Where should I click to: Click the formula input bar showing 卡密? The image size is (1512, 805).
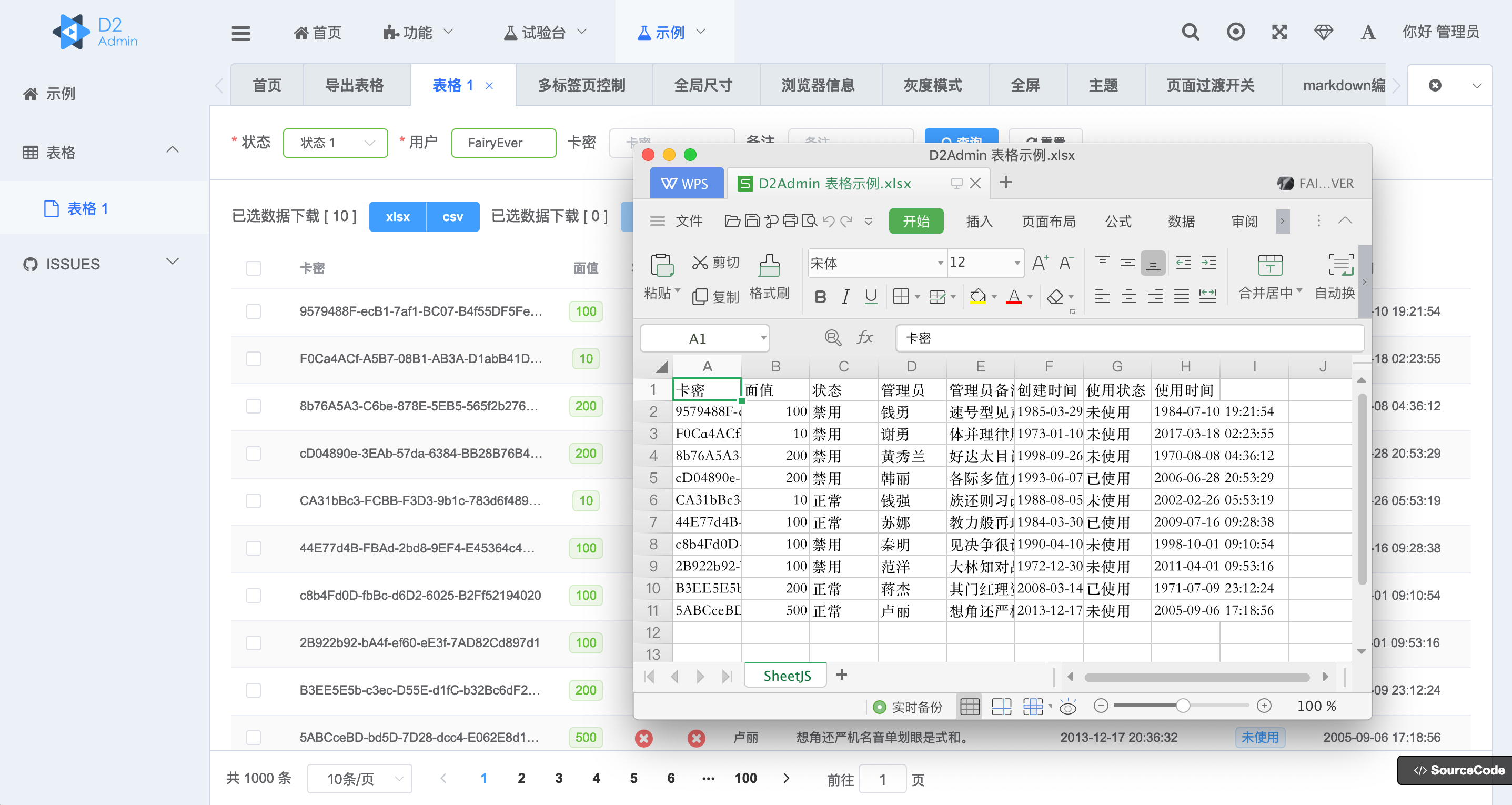pos(1130,338)
